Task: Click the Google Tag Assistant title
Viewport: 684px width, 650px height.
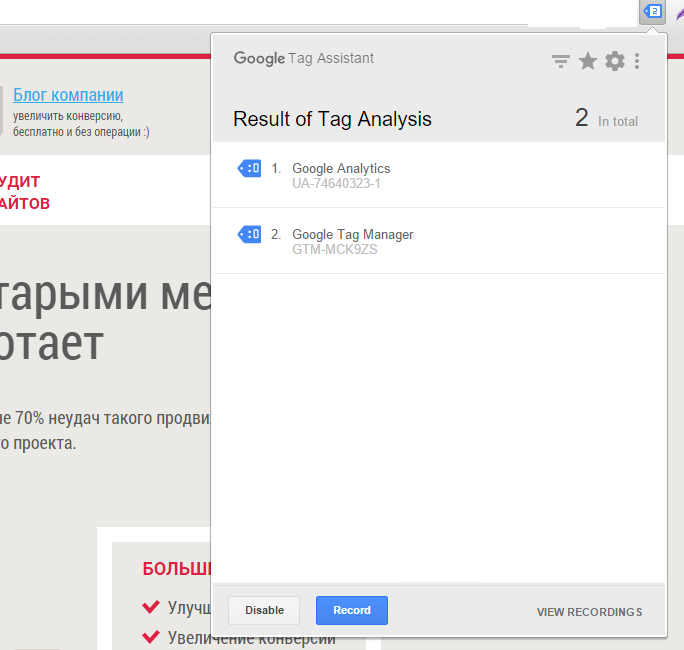Action: coord(304,58)
